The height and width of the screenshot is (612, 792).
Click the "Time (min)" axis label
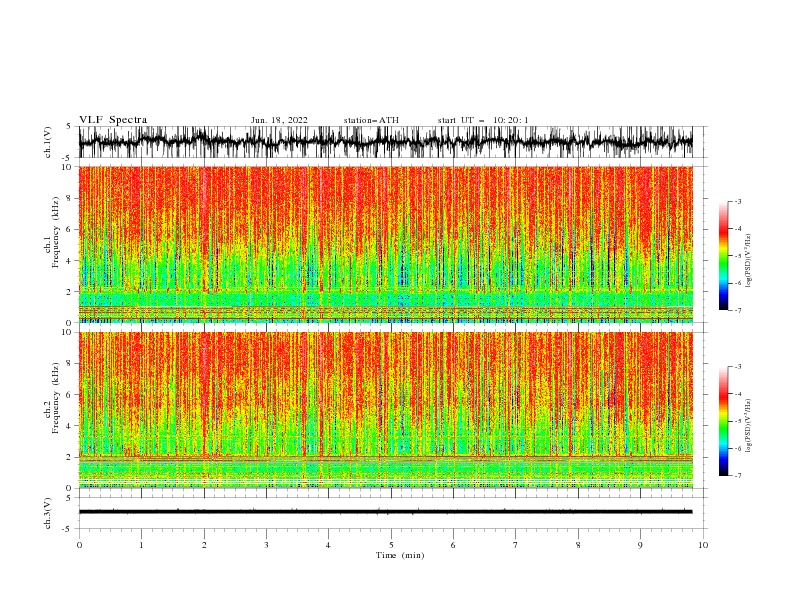(x=400, y=555)
